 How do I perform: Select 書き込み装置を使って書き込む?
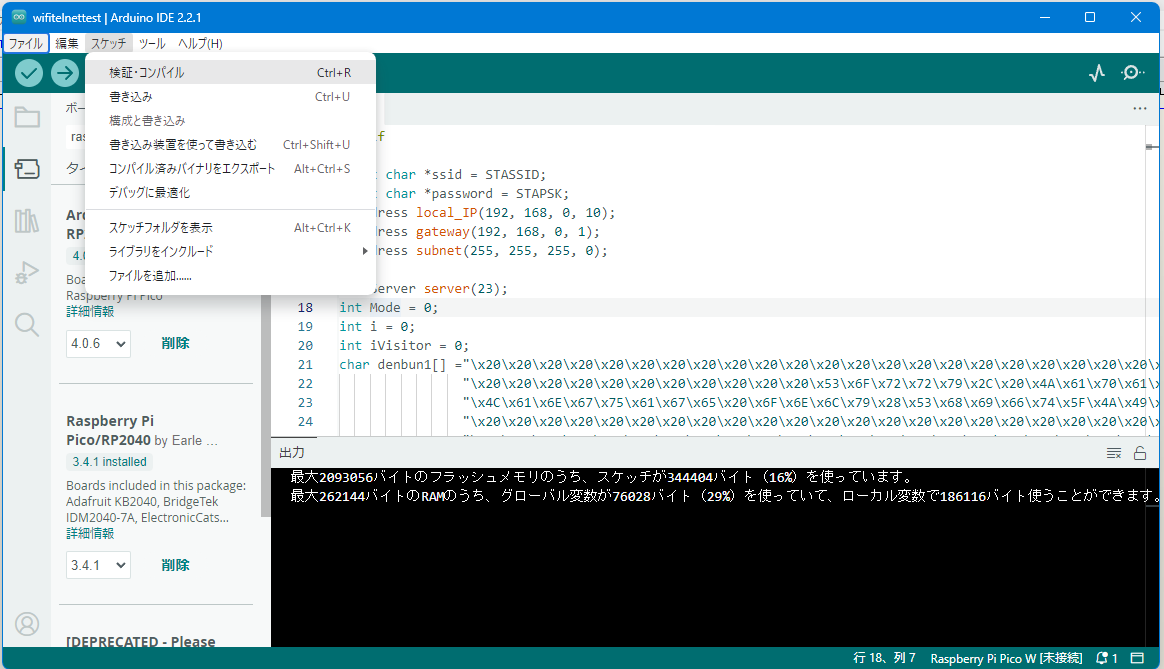click(x=230, y=145)
